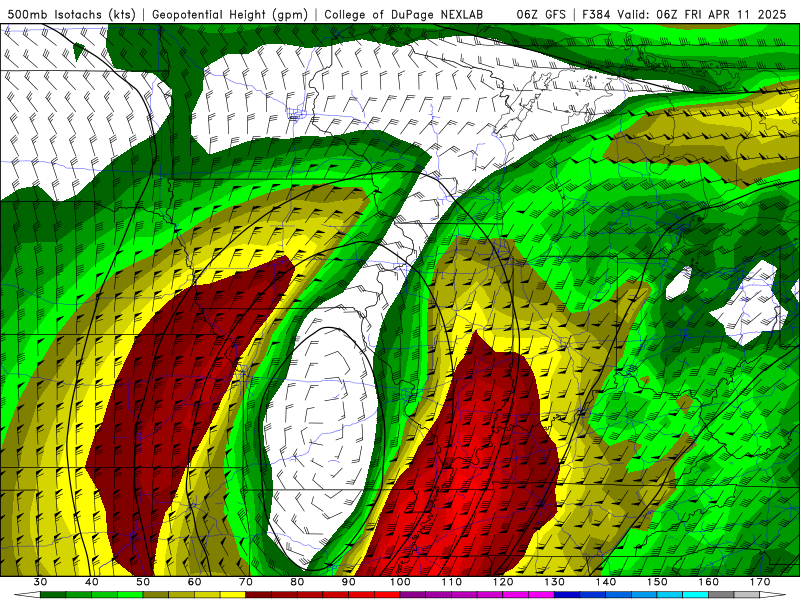
Task: Click the '150' color scale label
Action: 657,582
